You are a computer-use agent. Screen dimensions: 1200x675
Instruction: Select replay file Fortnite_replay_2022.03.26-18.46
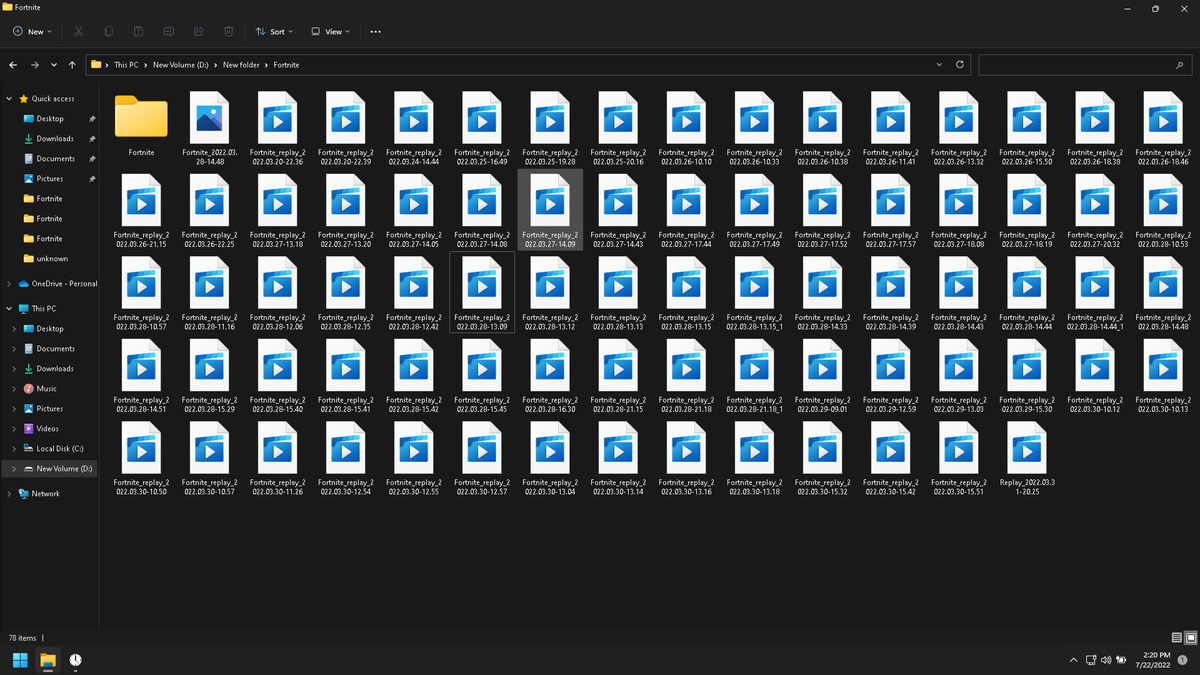[x=1162, y=127]
